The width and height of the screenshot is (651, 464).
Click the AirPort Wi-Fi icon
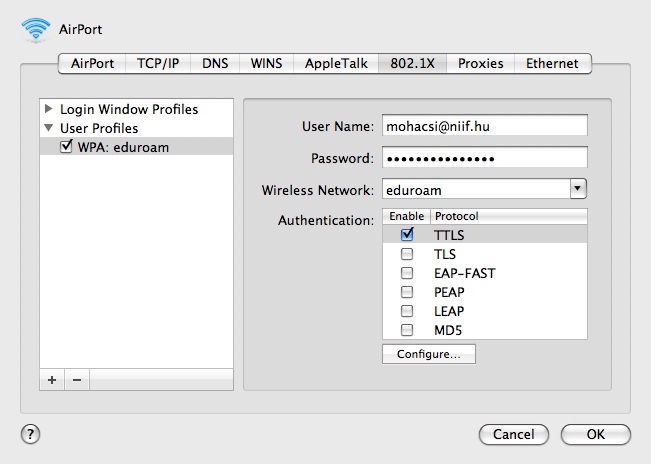(34, 29)
